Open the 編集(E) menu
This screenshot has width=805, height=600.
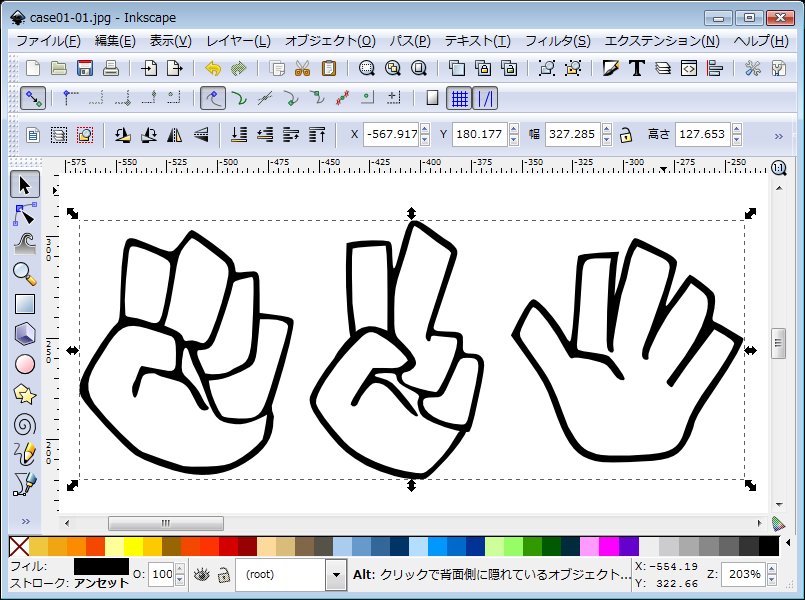tap(115, 41)
